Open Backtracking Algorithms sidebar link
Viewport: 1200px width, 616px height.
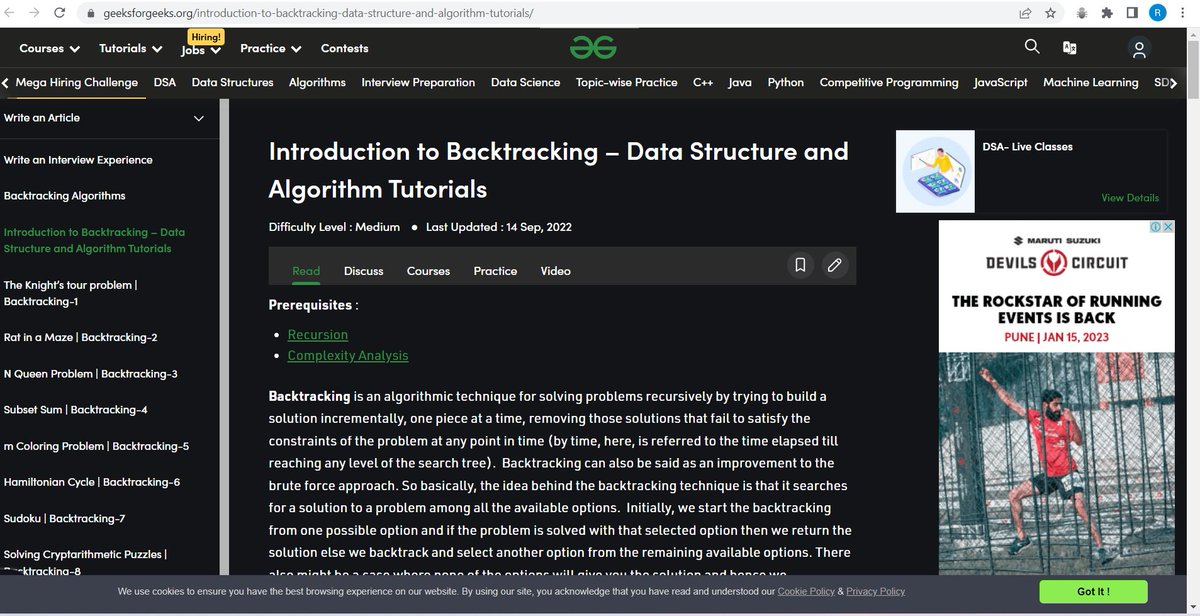pyautogui.click(x=65, y=196)
